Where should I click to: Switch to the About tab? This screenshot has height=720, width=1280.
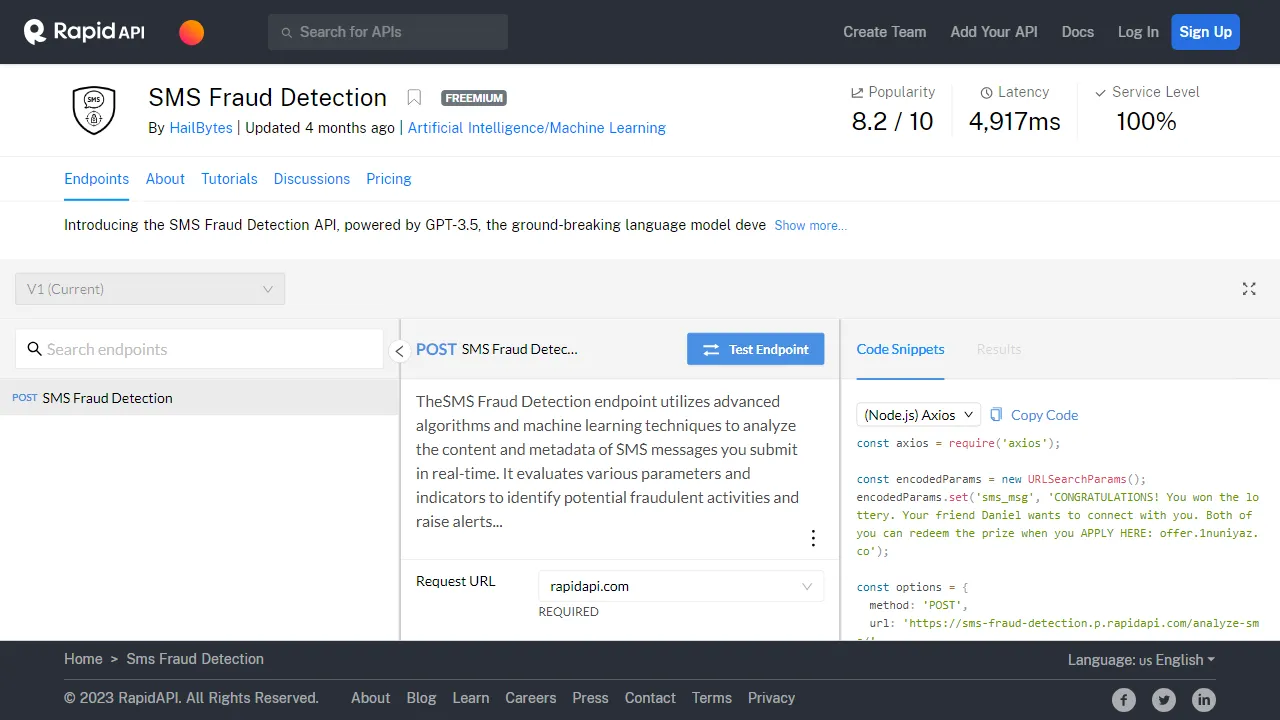165,179
